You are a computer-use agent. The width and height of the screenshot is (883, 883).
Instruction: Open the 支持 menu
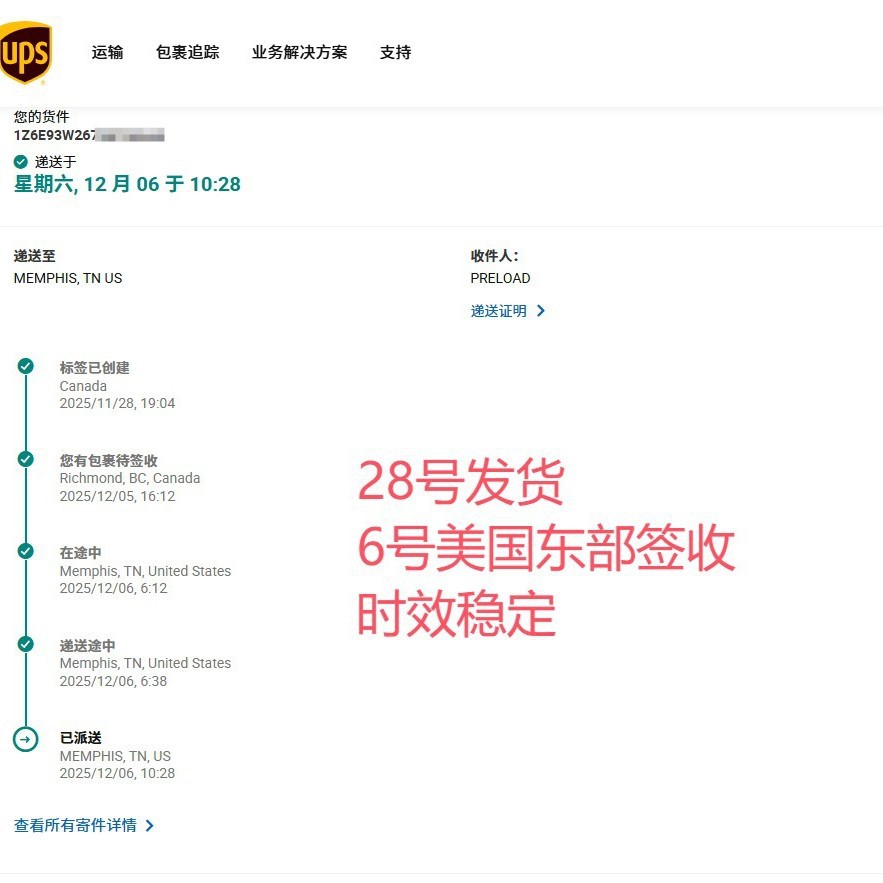(395, 52)
